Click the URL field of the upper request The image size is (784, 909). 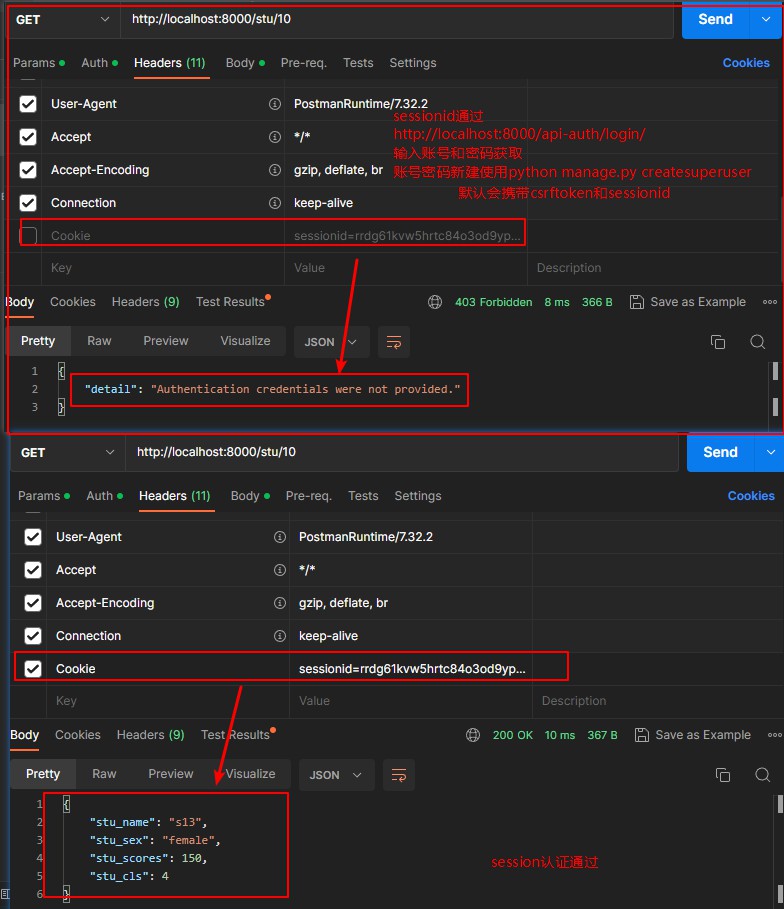(x=397, y=19)
